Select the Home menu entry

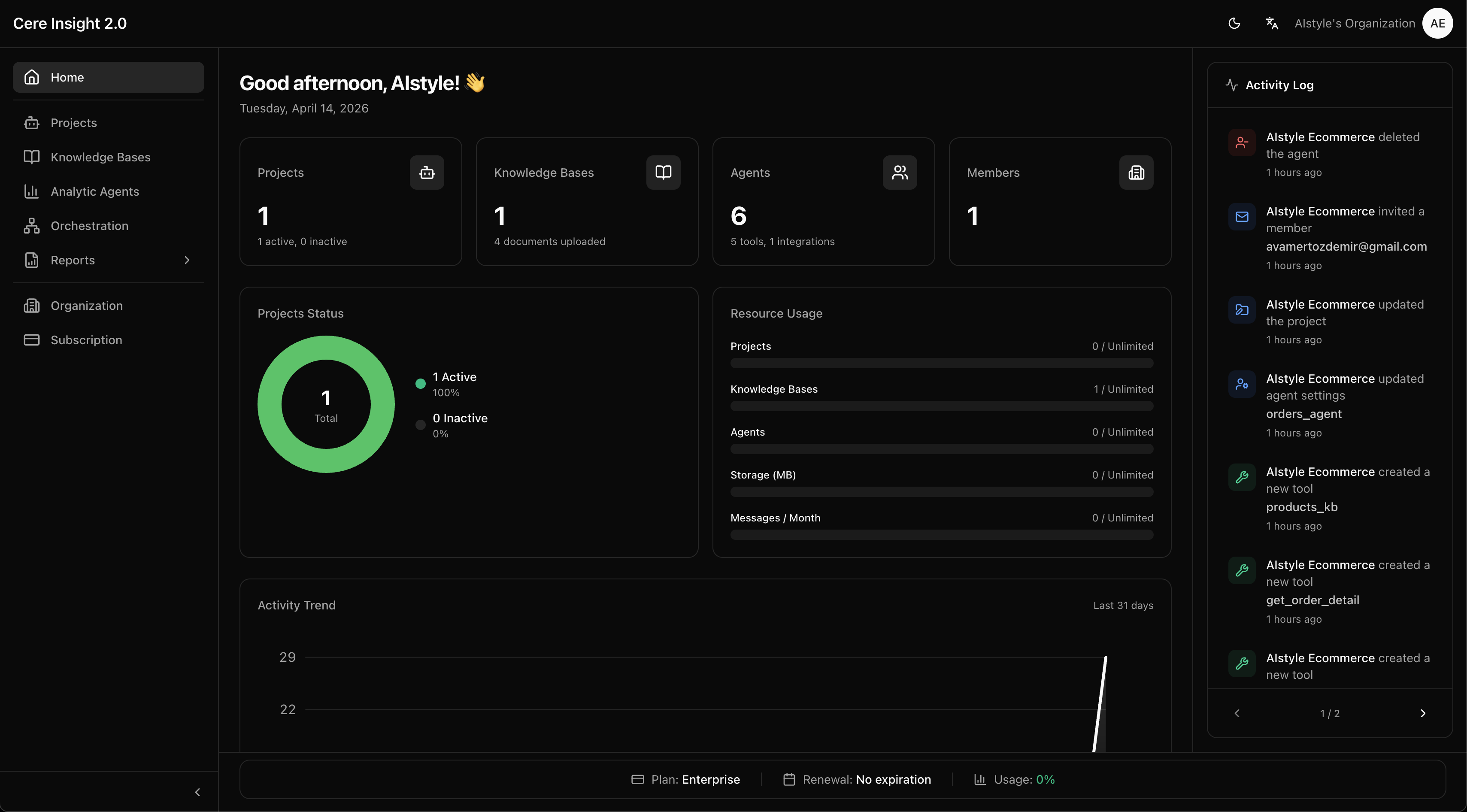point(68,77)
